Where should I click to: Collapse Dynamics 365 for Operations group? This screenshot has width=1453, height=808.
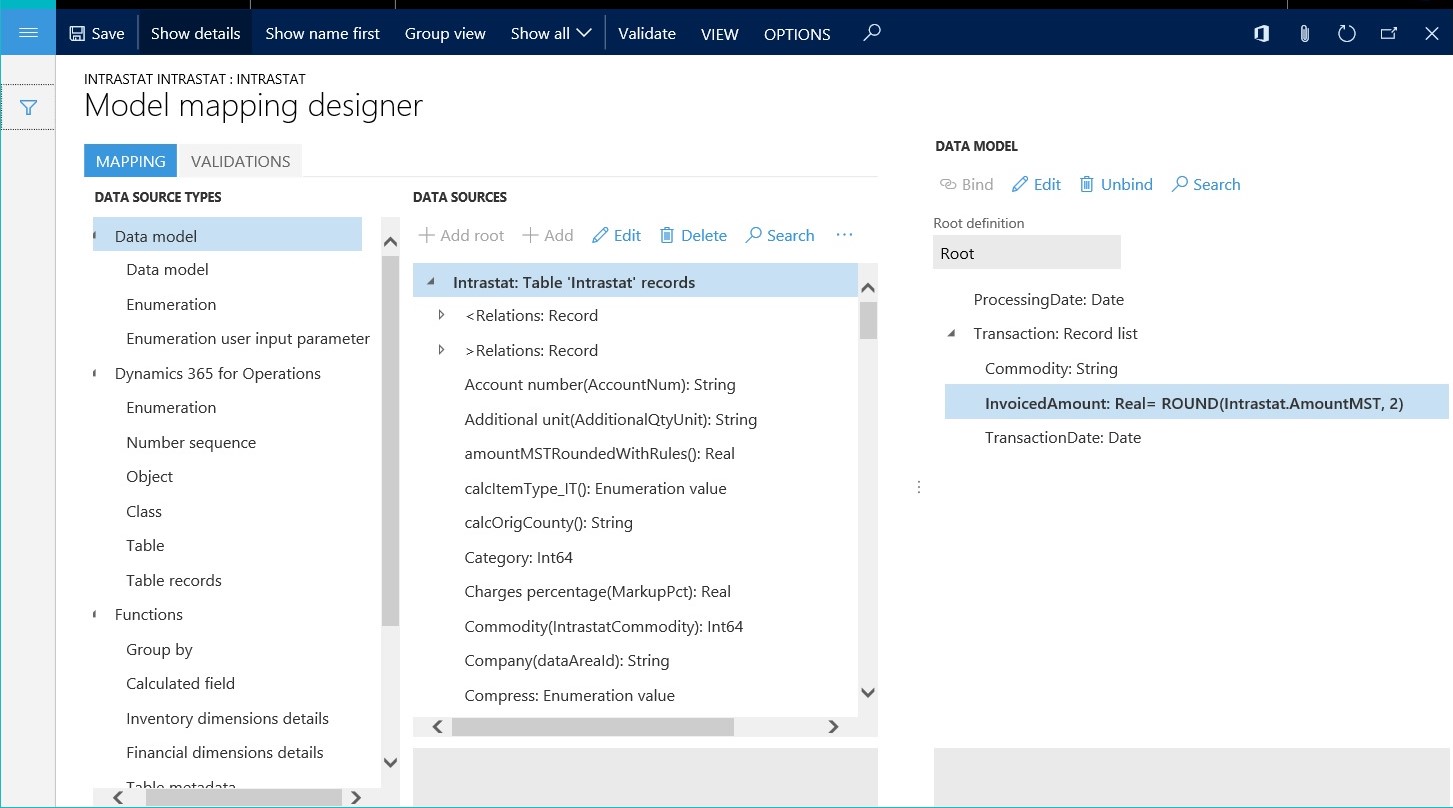pos(96,373)
